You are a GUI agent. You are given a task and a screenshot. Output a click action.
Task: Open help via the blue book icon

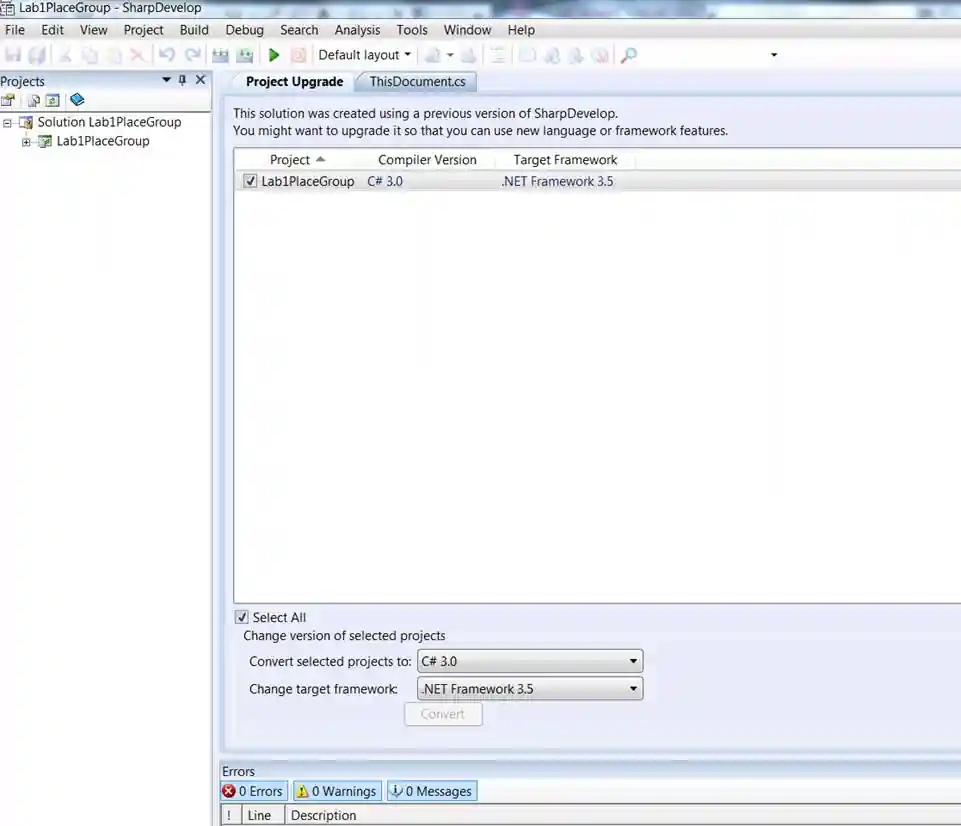coord(76,100)
